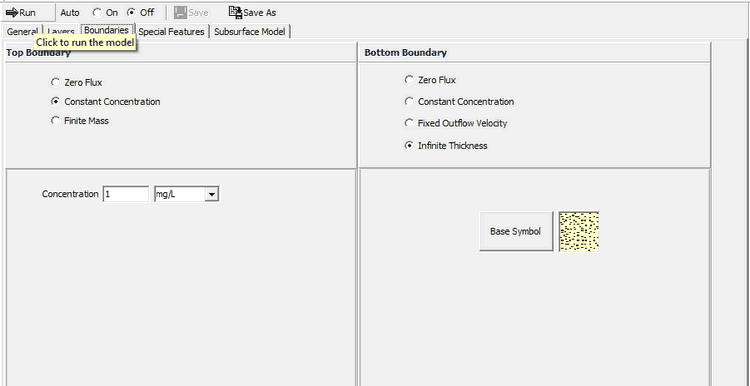Viewport: 750px width, 386px height.
Task: Switch to the General tab
Action: [x=22, y=32]
